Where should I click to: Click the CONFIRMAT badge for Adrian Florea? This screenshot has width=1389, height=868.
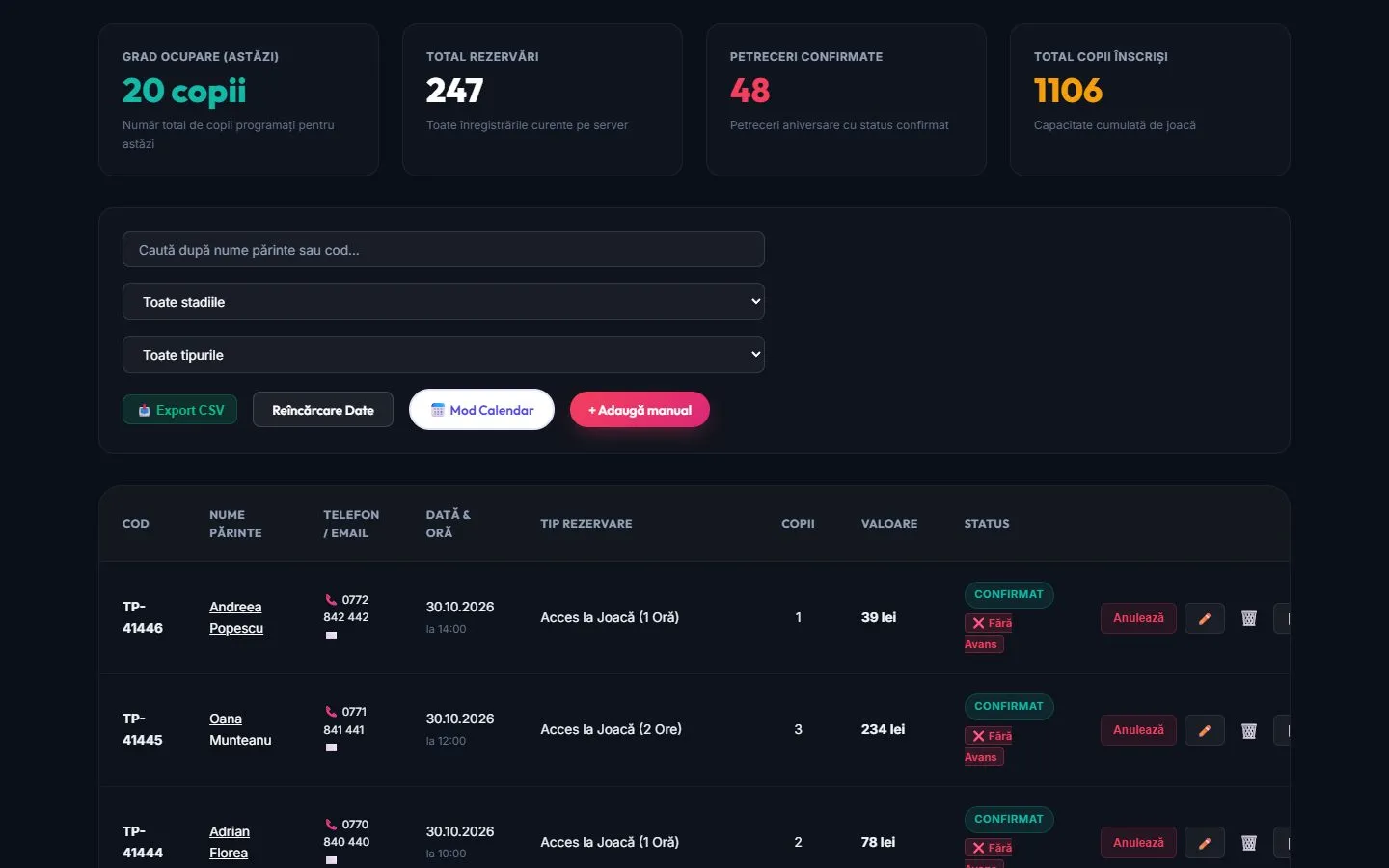point(1009,820)
